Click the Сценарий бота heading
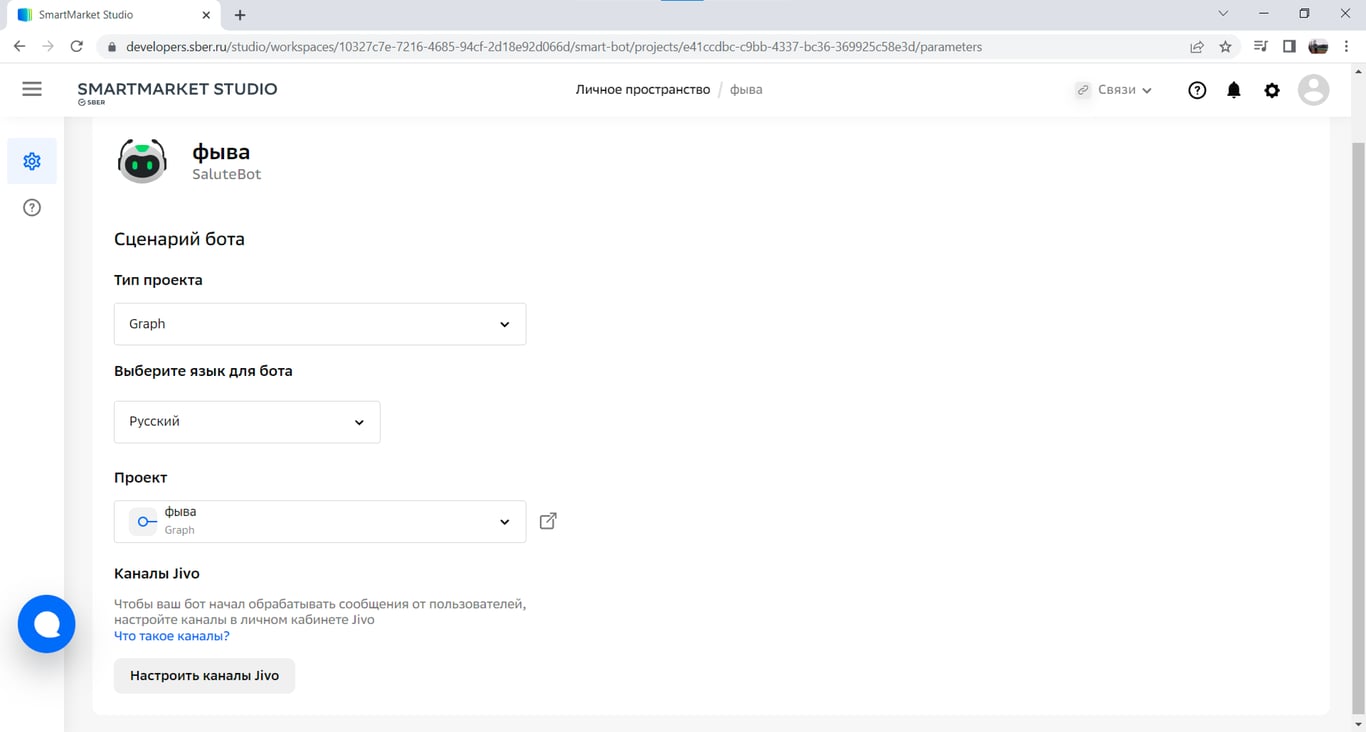 click(180, 239)
